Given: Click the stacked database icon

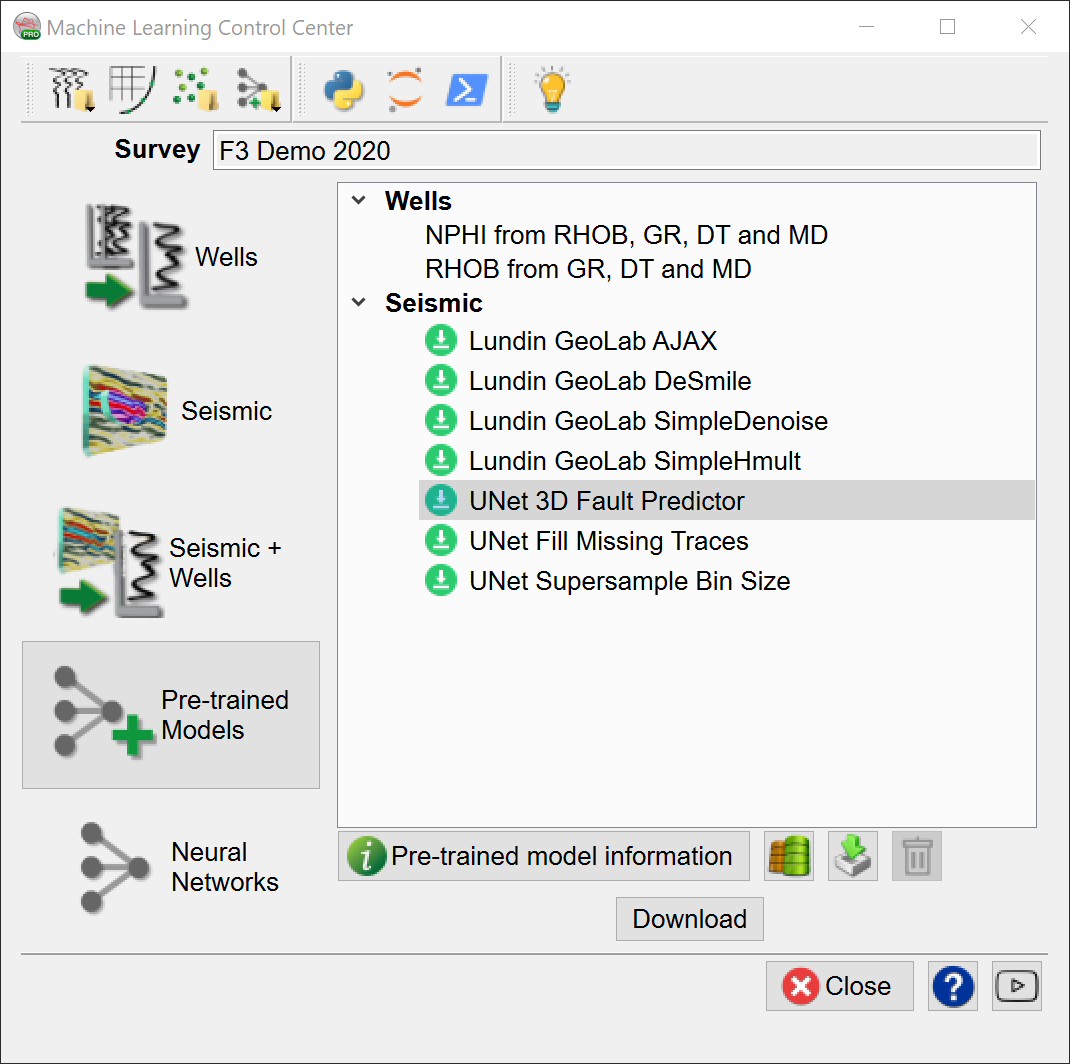Looking at the screenshot, I should [789, 857].
